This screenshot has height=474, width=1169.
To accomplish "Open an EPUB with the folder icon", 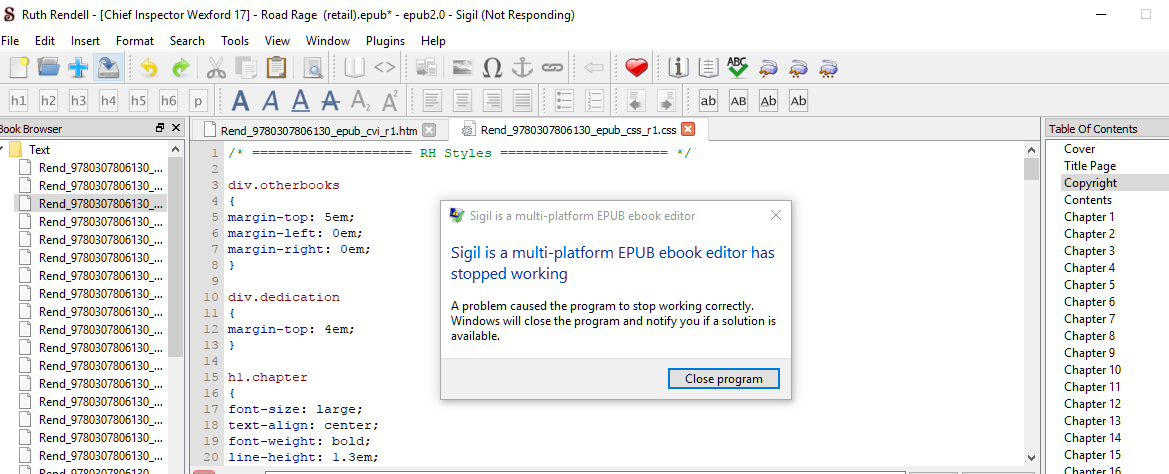I will (x=48, y=68).
